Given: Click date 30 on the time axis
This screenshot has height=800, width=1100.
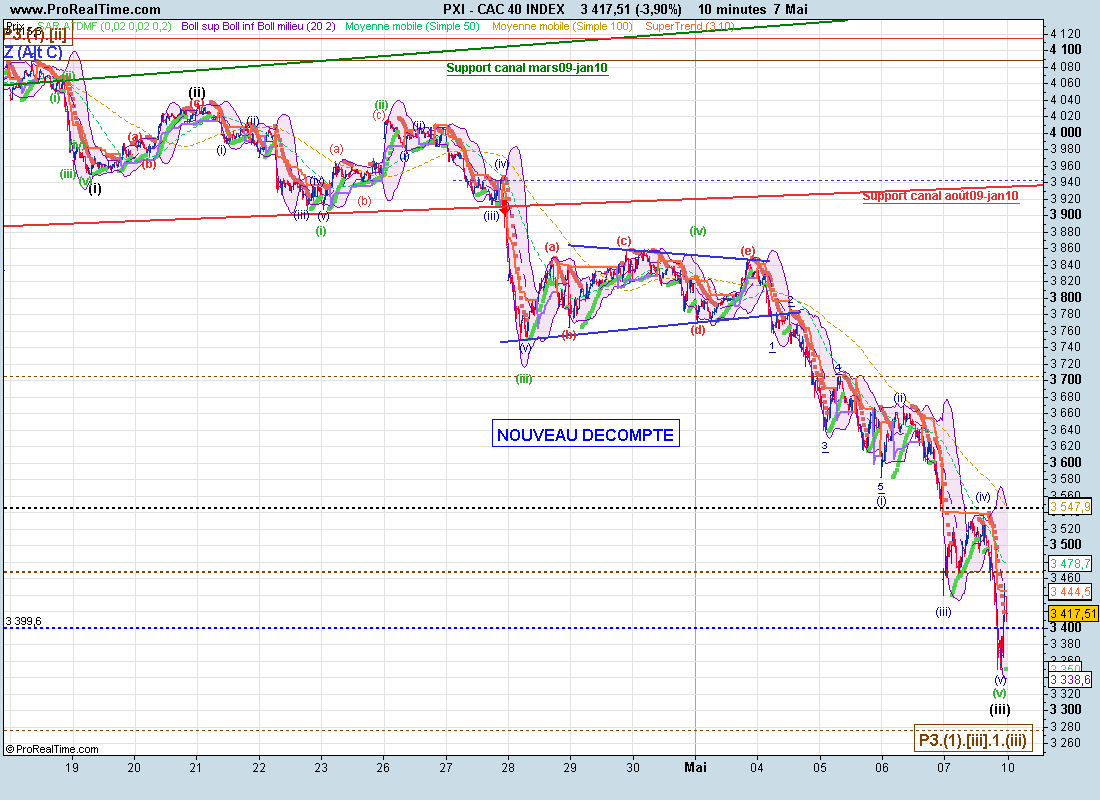Looking at the screenshot, I should (633, 768).
